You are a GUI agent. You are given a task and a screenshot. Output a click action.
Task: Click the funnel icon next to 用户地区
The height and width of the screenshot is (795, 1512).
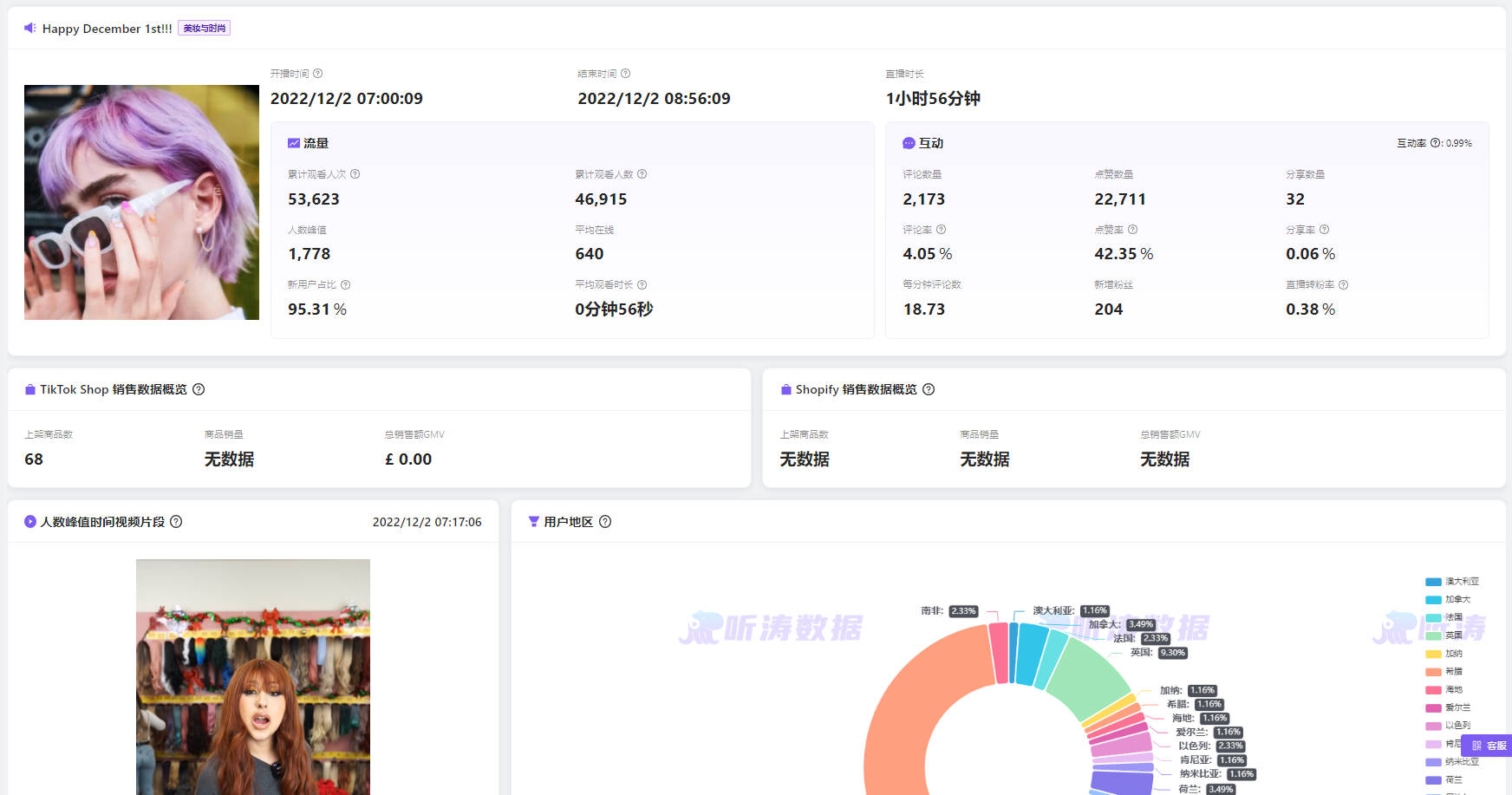click(533, 522)
